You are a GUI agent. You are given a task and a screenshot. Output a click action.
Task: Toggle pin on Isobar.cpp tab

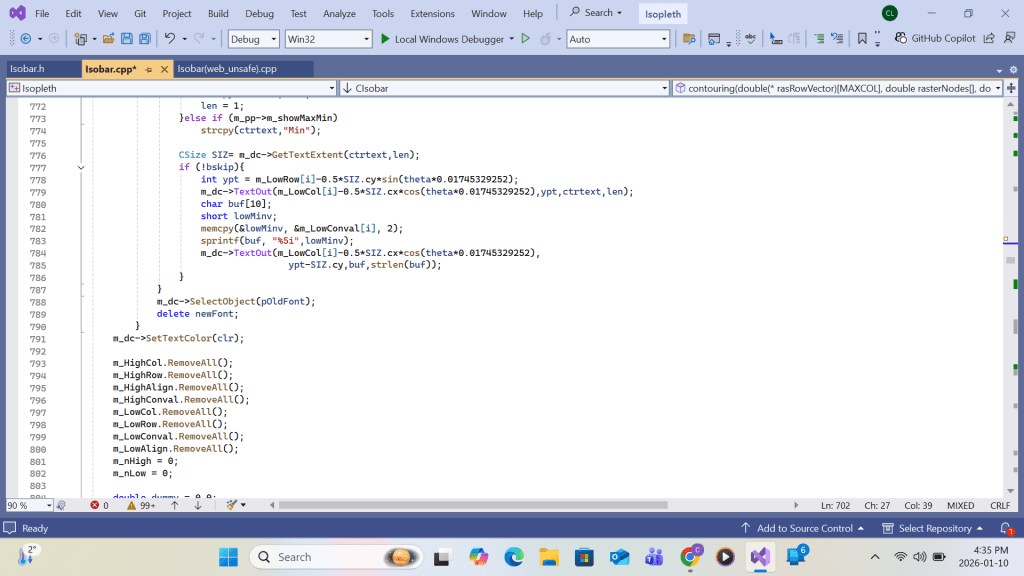(148, 69)
